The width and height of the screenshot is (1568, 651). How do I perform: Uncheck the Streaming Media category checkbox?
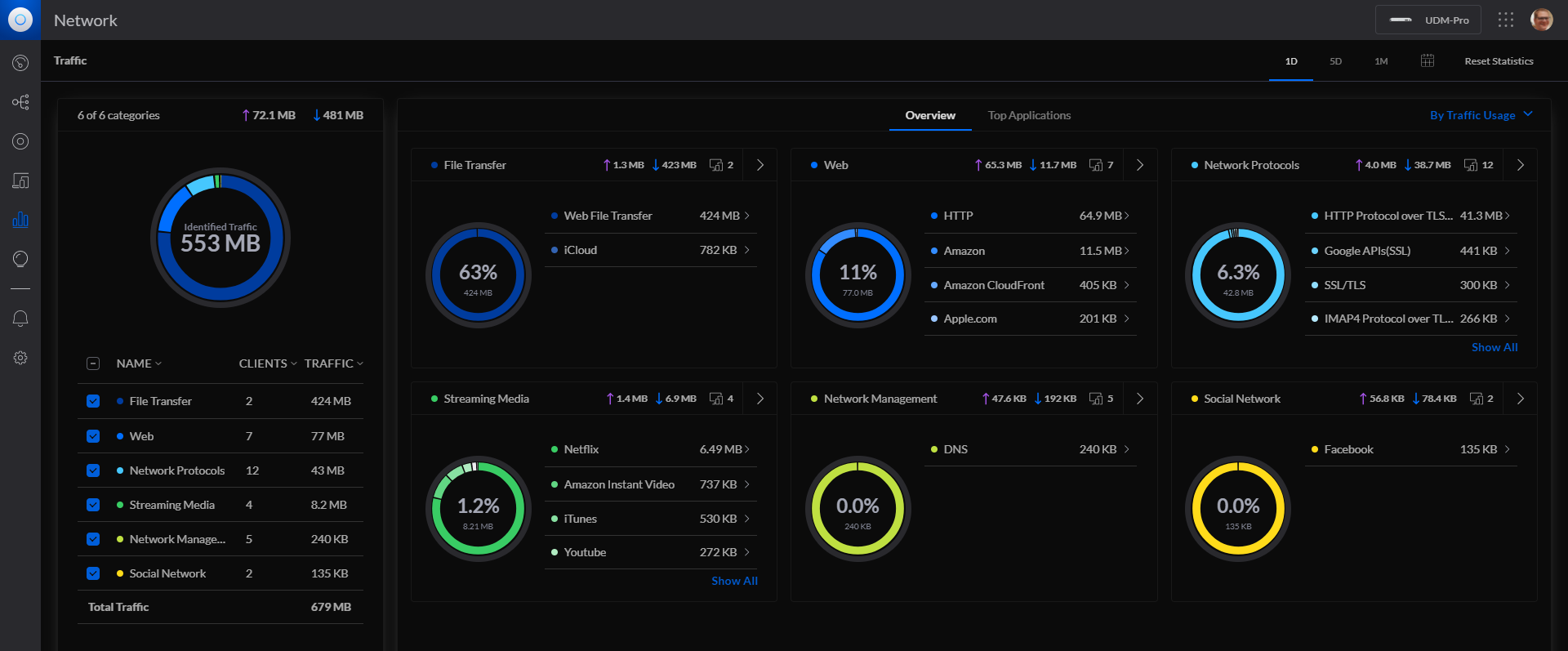pos(93,505)
